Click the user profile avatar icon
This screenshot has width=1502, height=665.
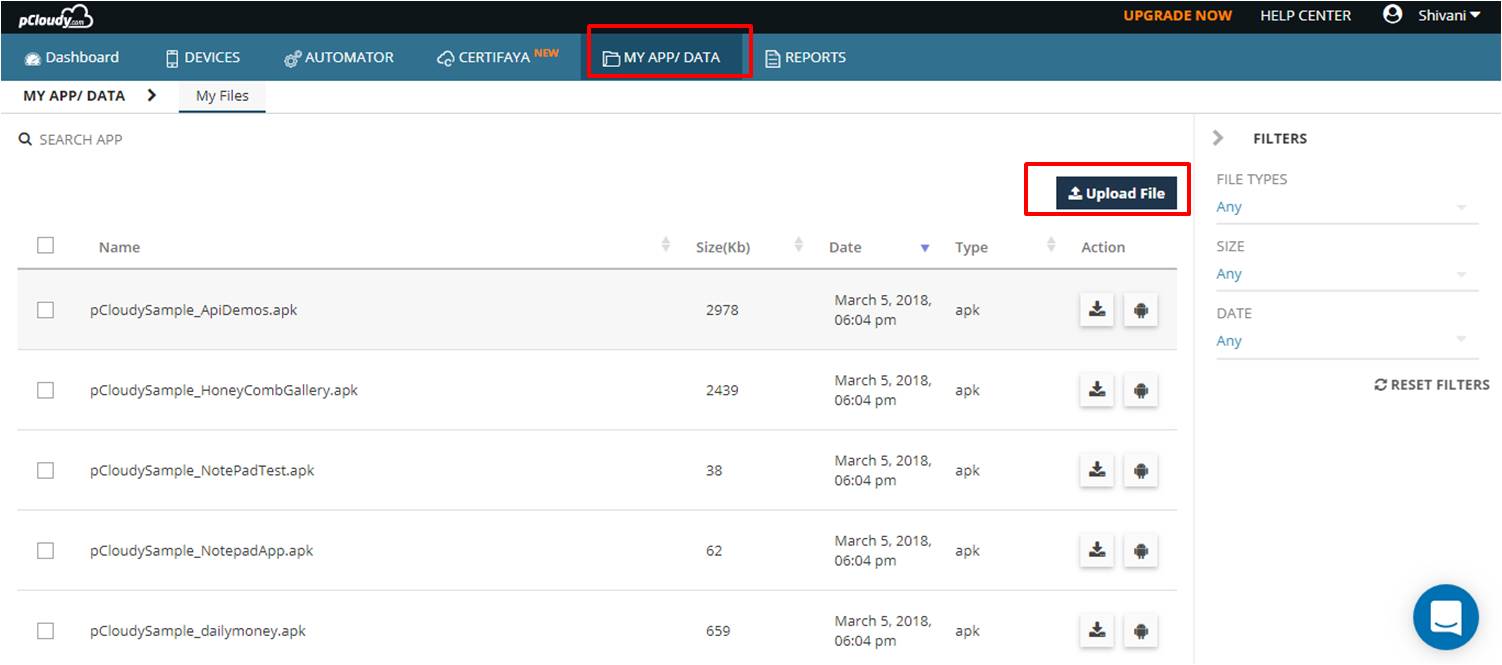click(x=1392, y=15)
